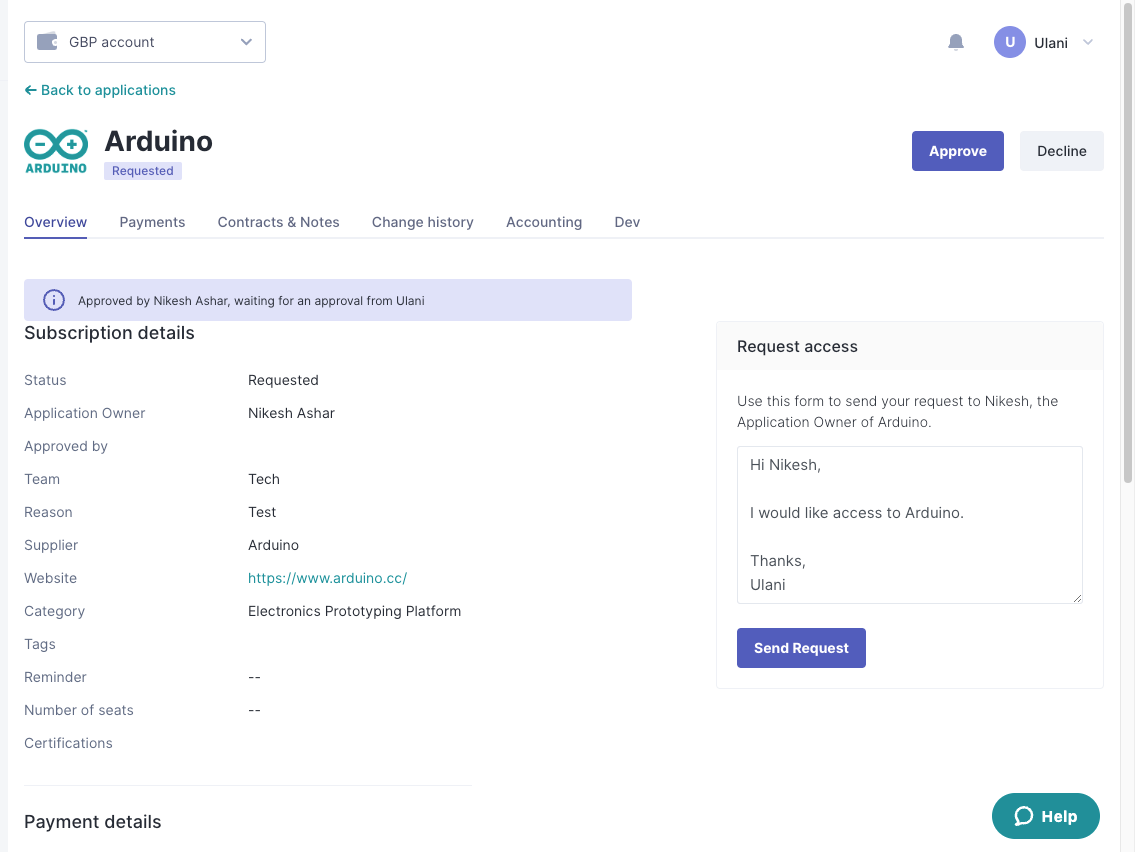Click the 'Subscription details' heading
The image size is (1135, 852).
click(109, 333)
